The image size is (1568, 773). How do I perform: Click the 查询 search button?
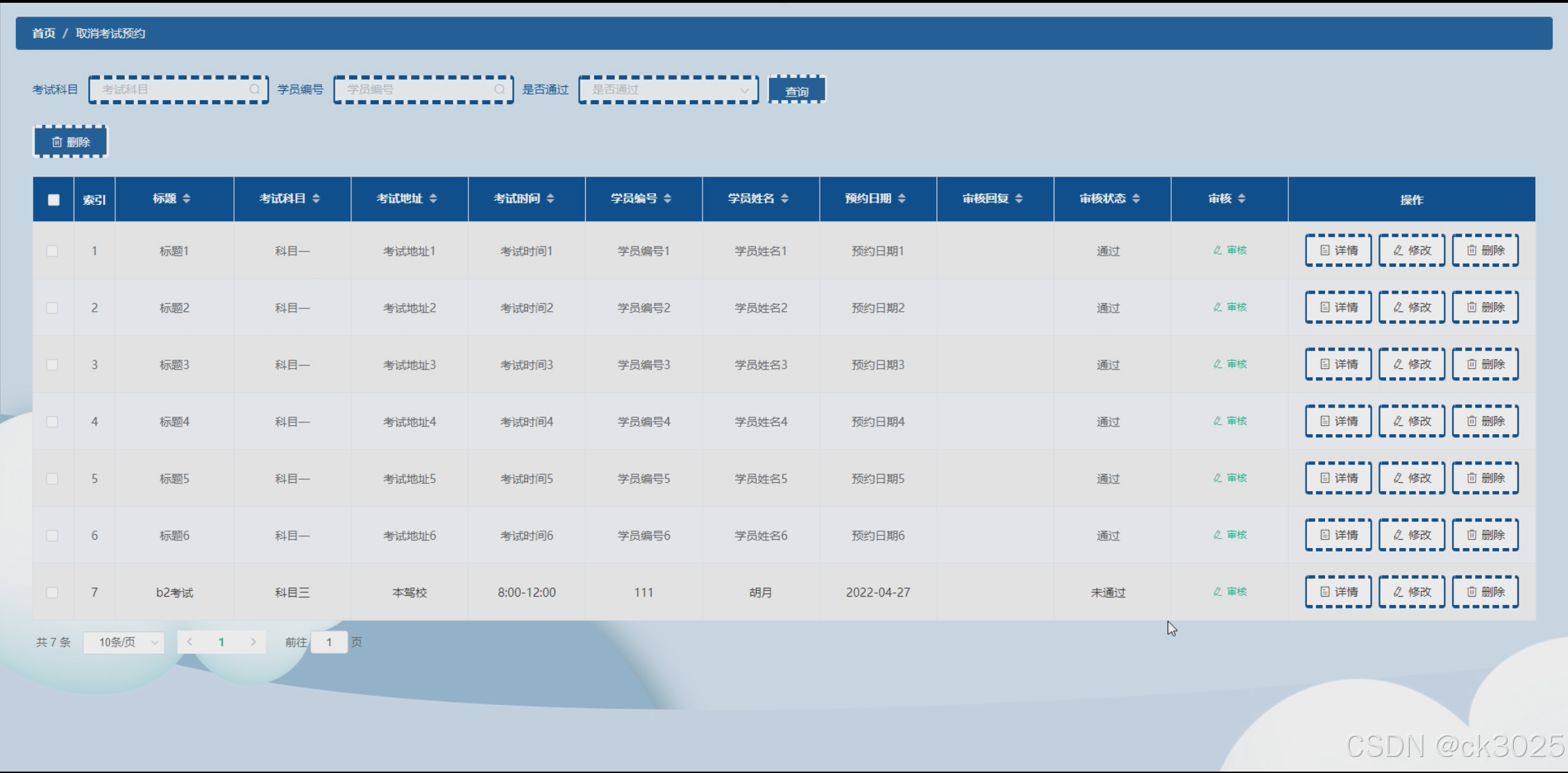[797, 91]
